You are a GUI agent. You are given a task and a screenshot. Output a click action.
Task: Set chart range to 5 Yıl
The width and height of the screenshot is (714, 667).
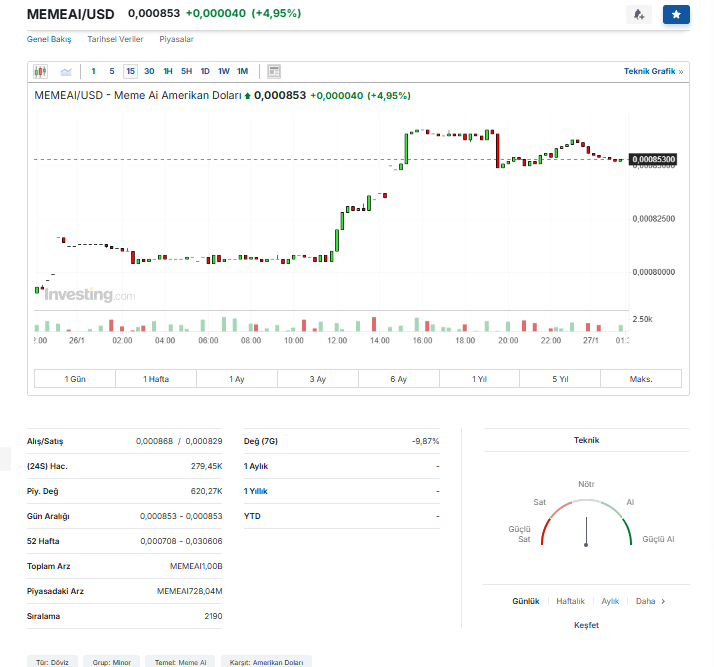click(x=560, y=379)
